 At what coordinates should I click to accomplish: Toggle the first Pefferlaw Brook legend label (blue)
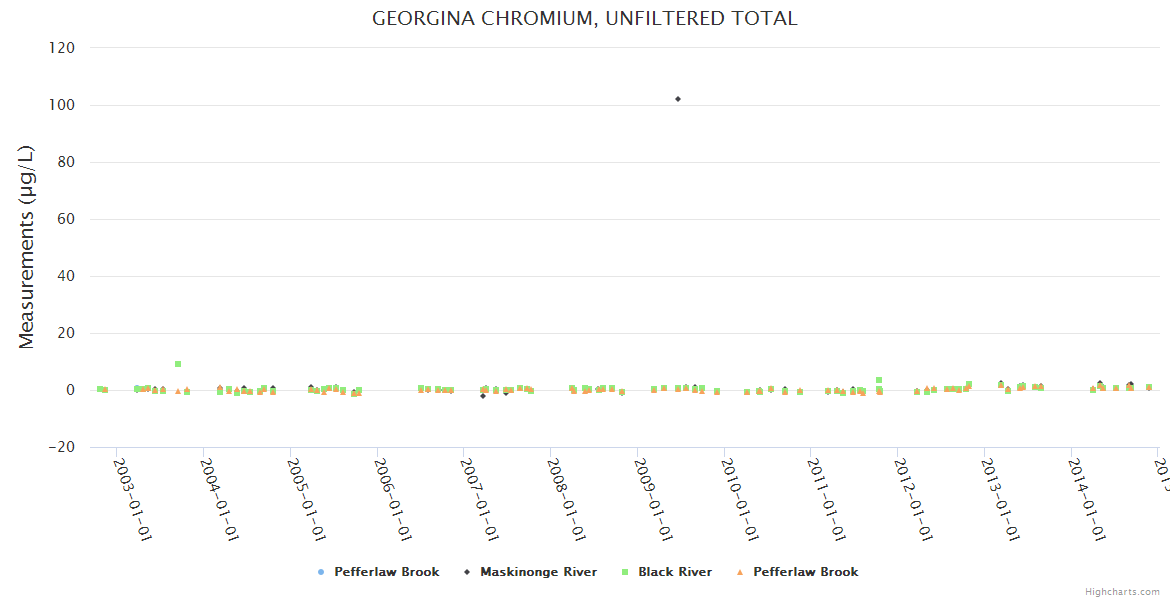pyautogui.click(x=386, y=572)
